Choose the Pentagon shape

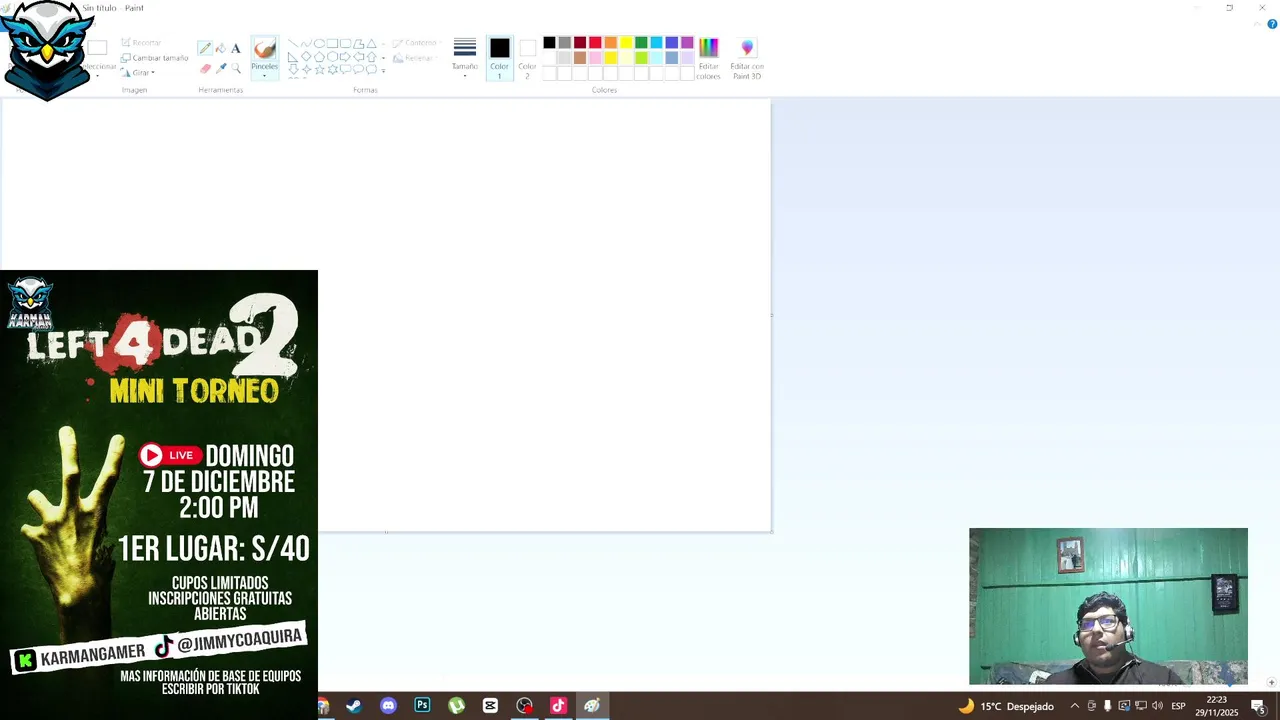(x=319, y=57)
